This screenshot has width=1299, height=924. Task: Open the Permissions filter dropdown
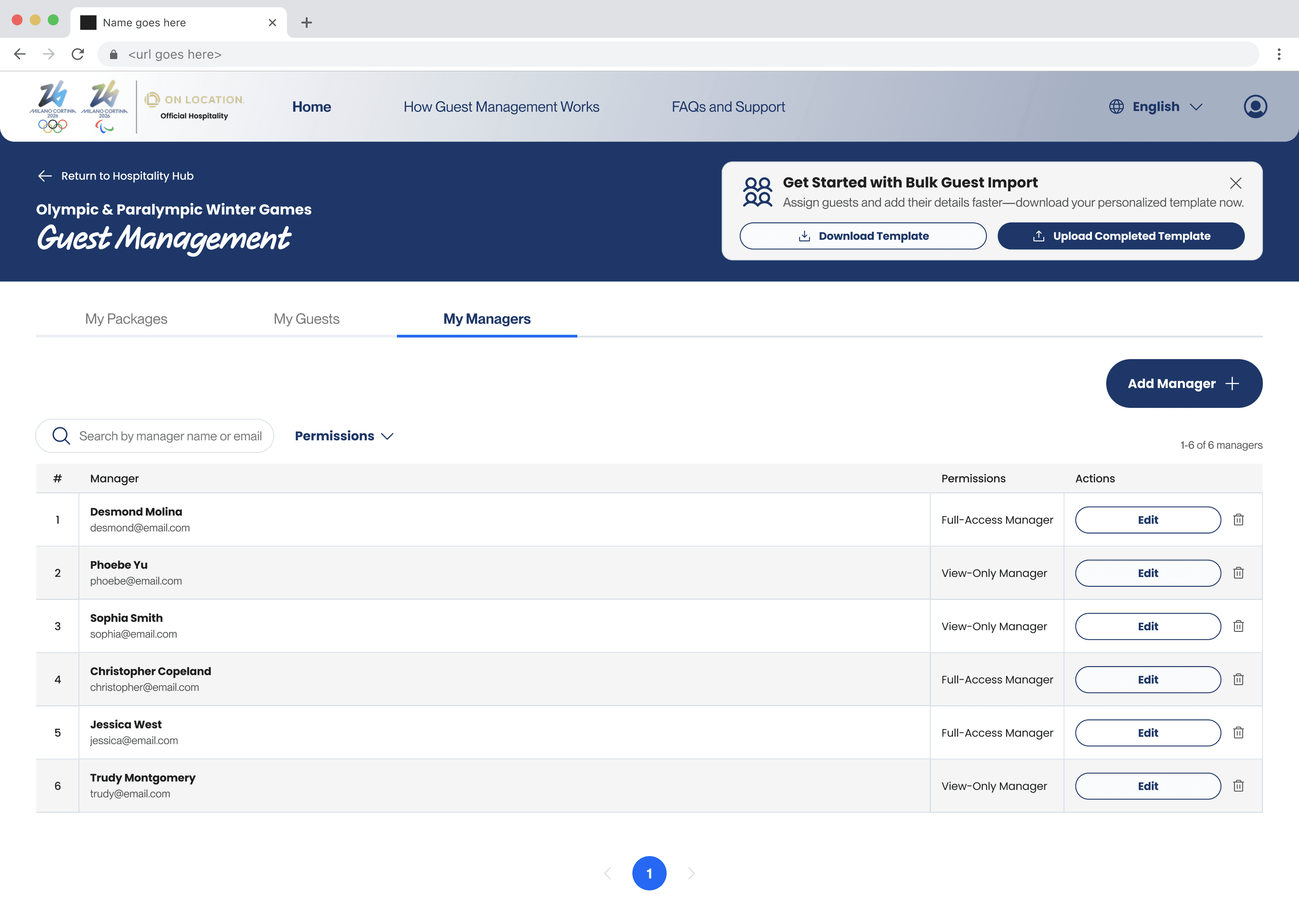point(343,436)
